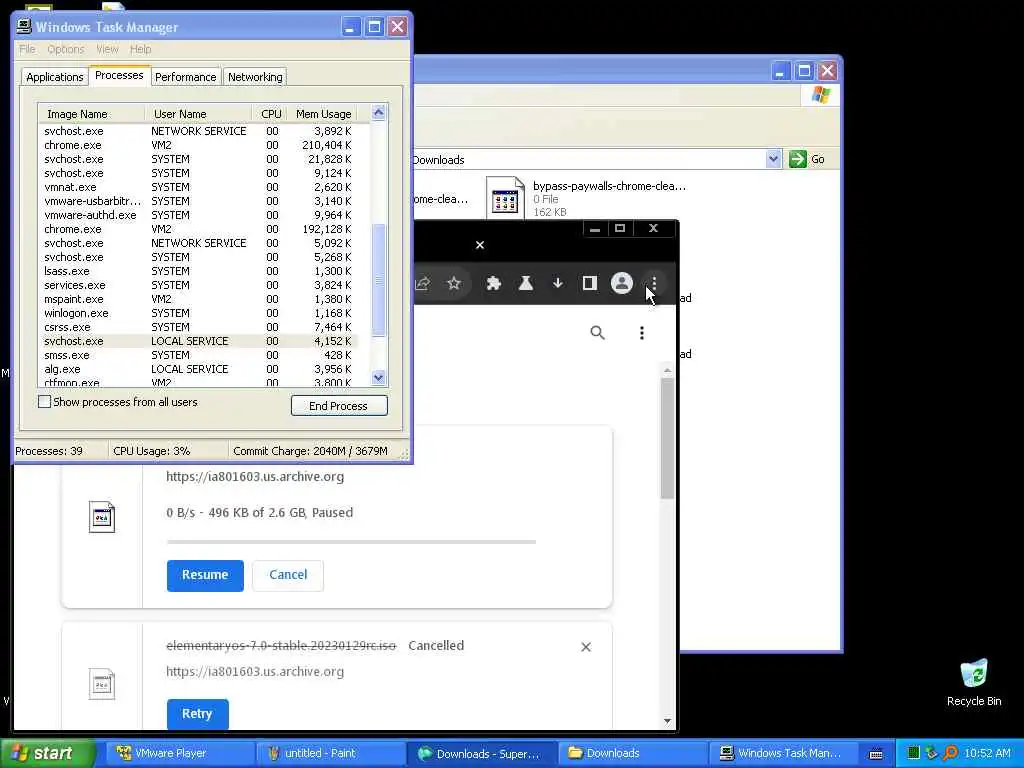Click the Explorer address field showing Downloads
This screenshot has width=1024, height=768.
click(x=588, y=159)
